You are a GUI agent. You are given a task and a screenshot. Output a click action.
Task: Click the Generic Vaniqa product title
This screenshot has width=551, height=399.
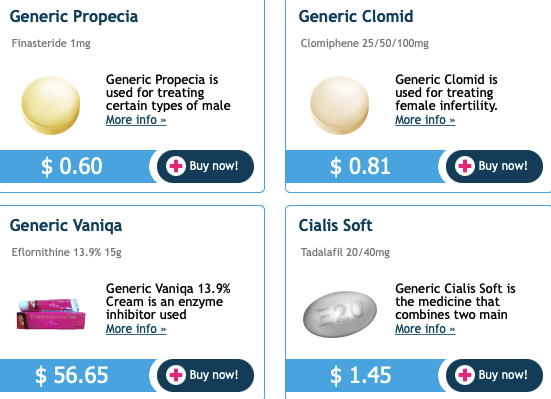click(66, 226)
